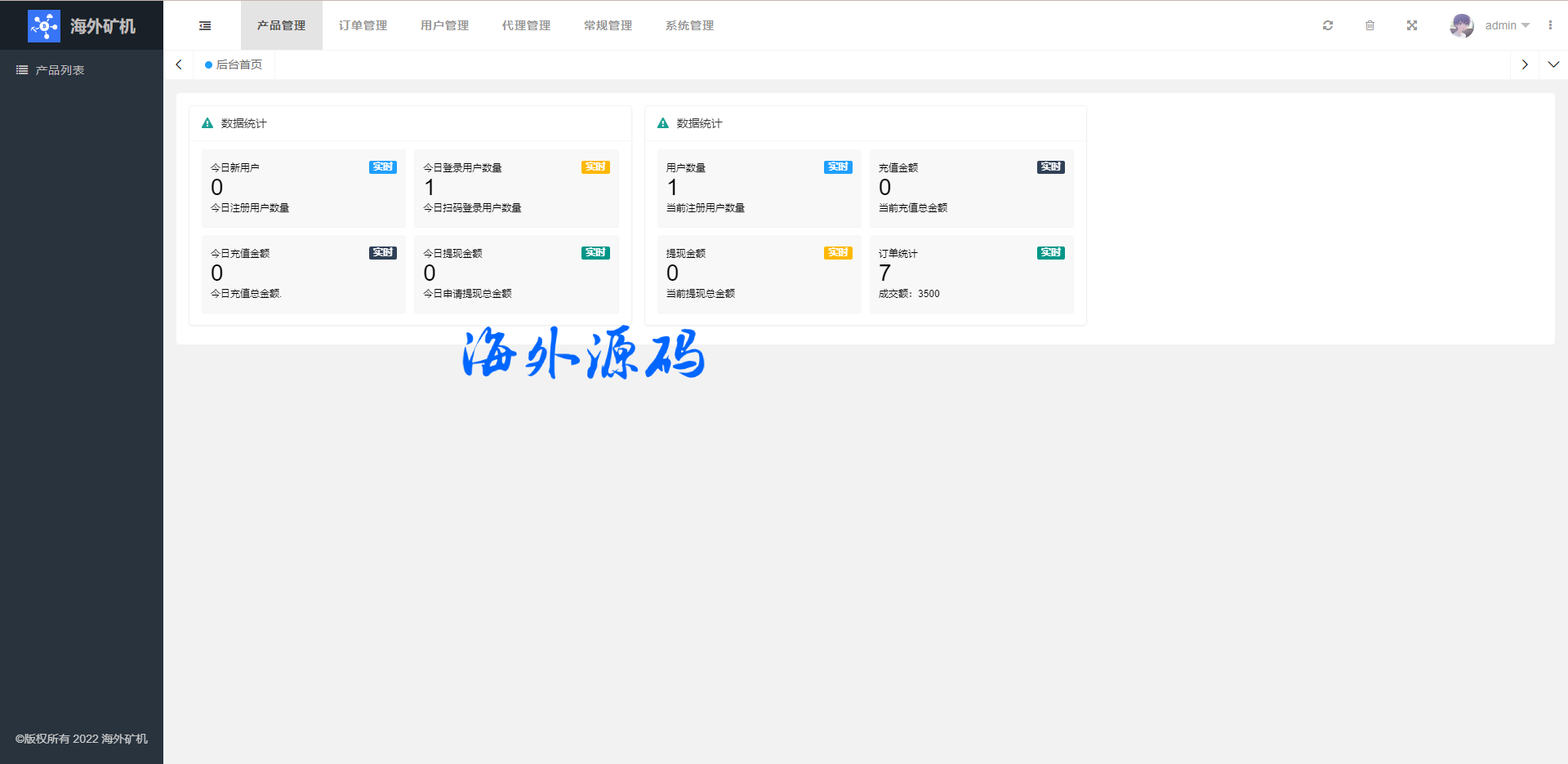This screenshot has height=764, width=1568.
Task: Open the admin user dropdown
Action: (x=1507, y=26)
